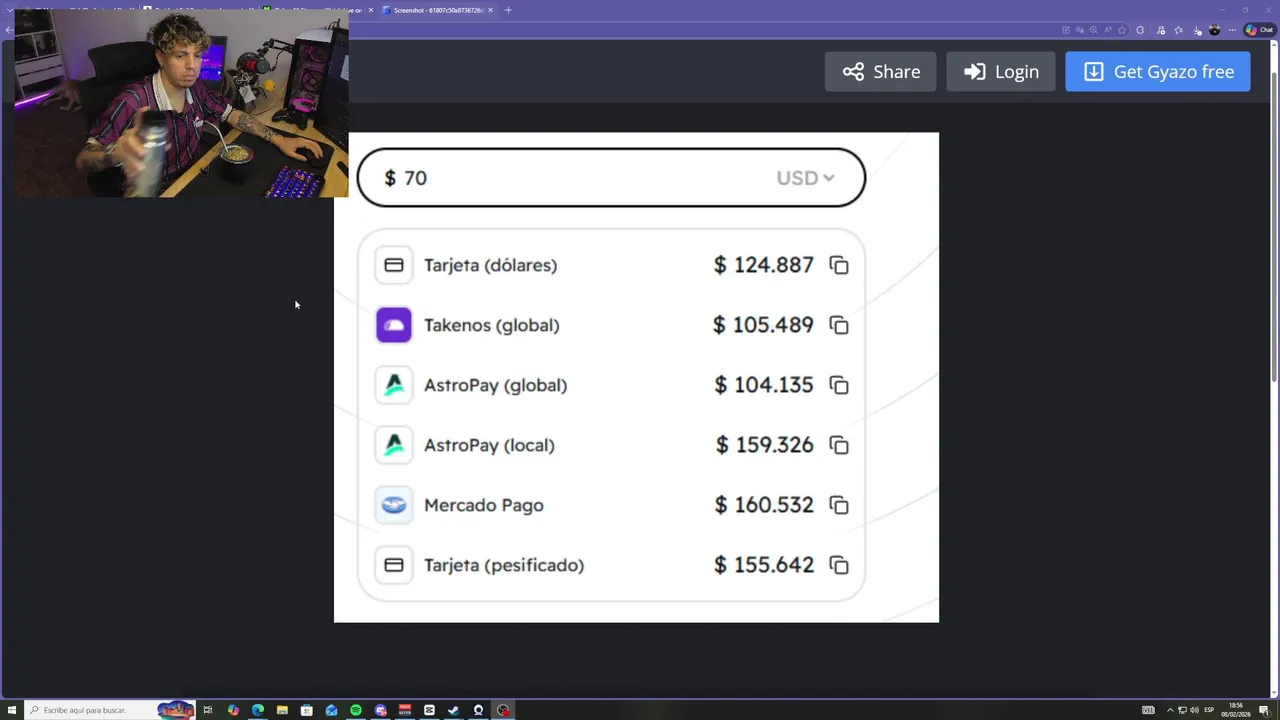Open Microsoft Store from the taskbar
Image resolution: width=1280 pixels, height=720 pixels.
[307, 710]
